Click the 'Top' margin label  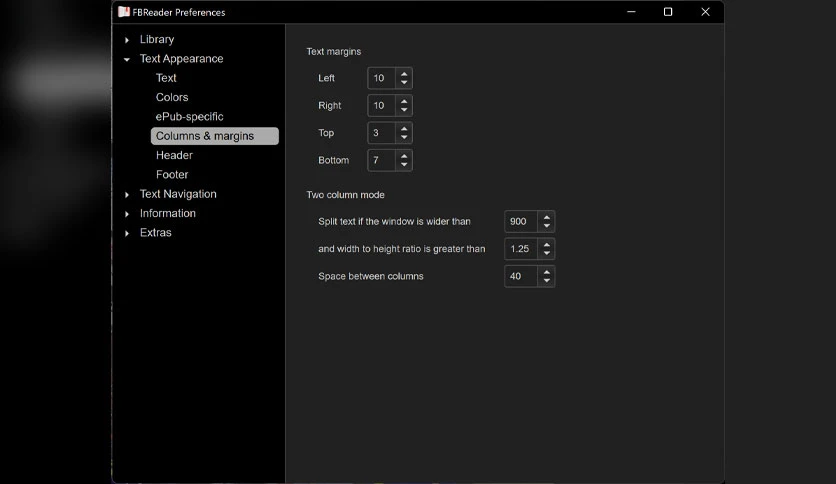326,133
